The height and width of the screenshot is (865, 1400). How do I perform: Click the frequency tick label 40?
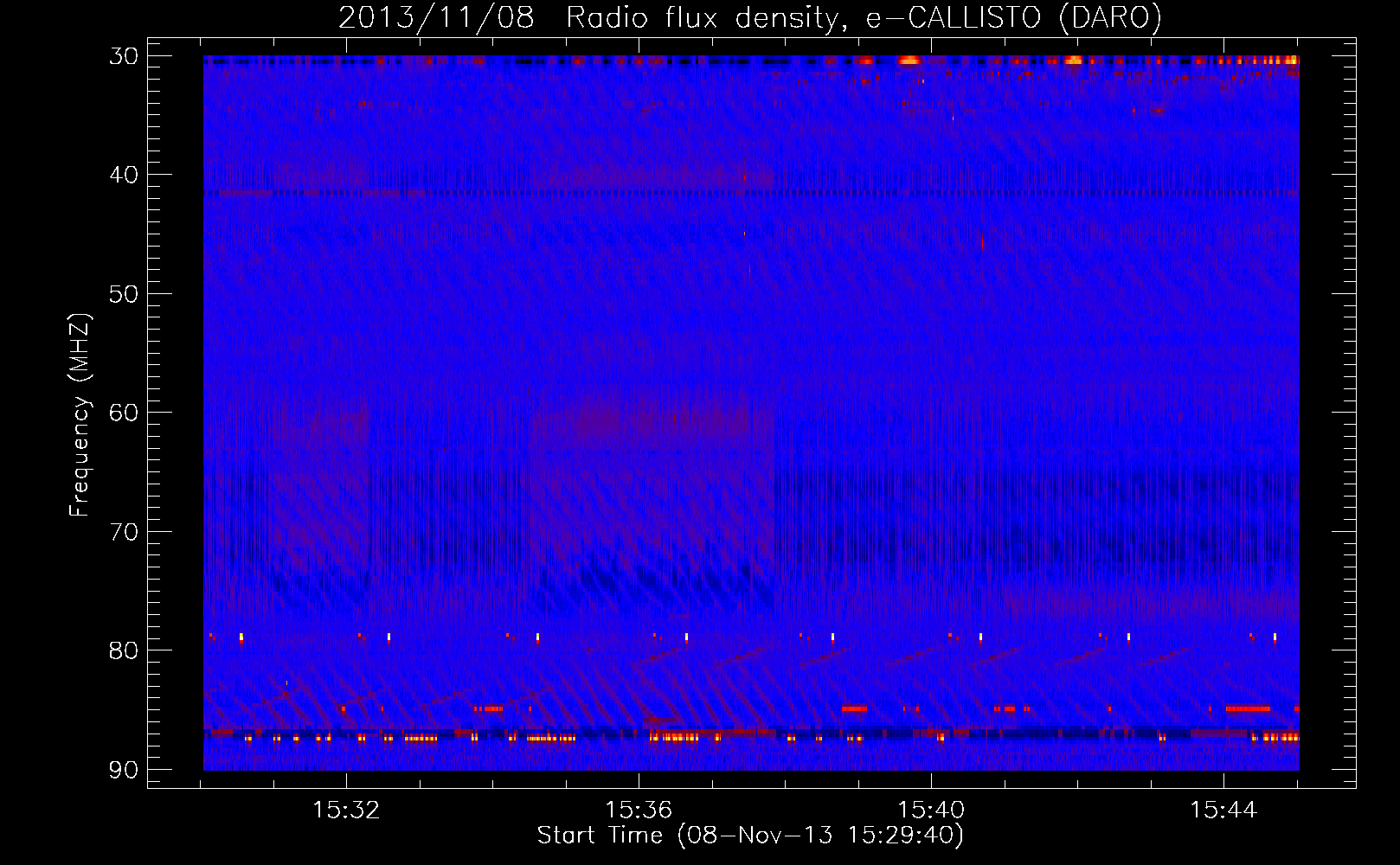coord(124,175)
